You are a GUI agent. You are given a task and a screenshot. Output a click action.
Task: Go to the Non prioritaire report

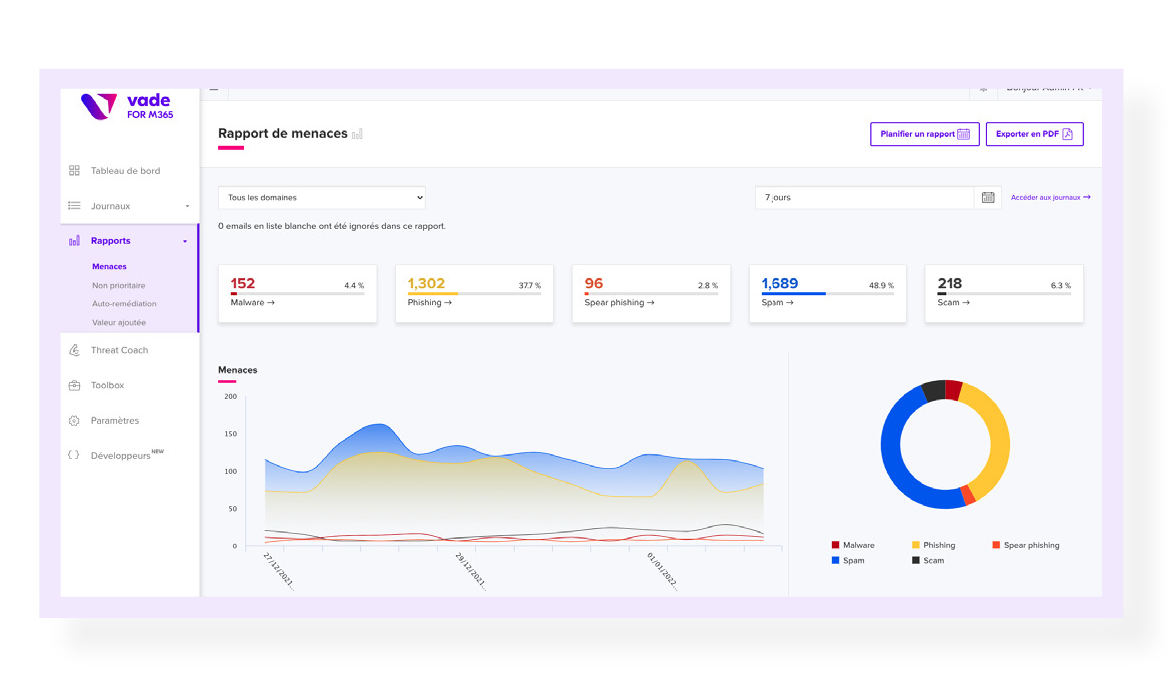[119, 286]
